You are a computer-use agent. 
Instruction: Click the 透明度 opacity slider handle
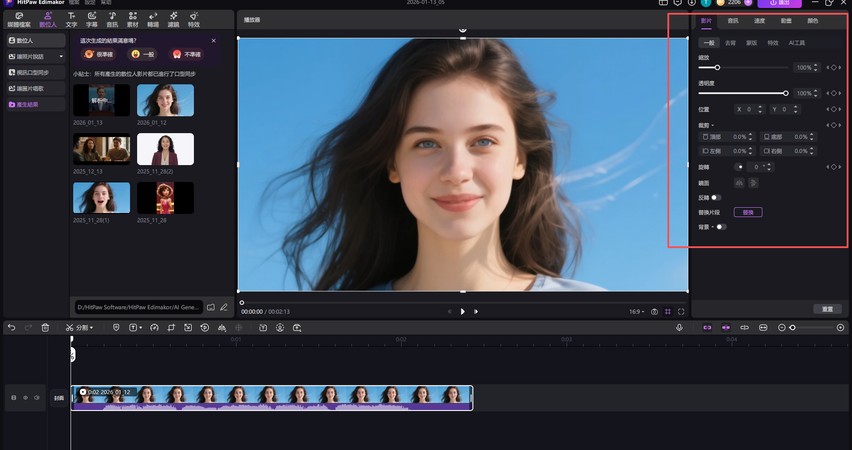(x=786, y=93)
